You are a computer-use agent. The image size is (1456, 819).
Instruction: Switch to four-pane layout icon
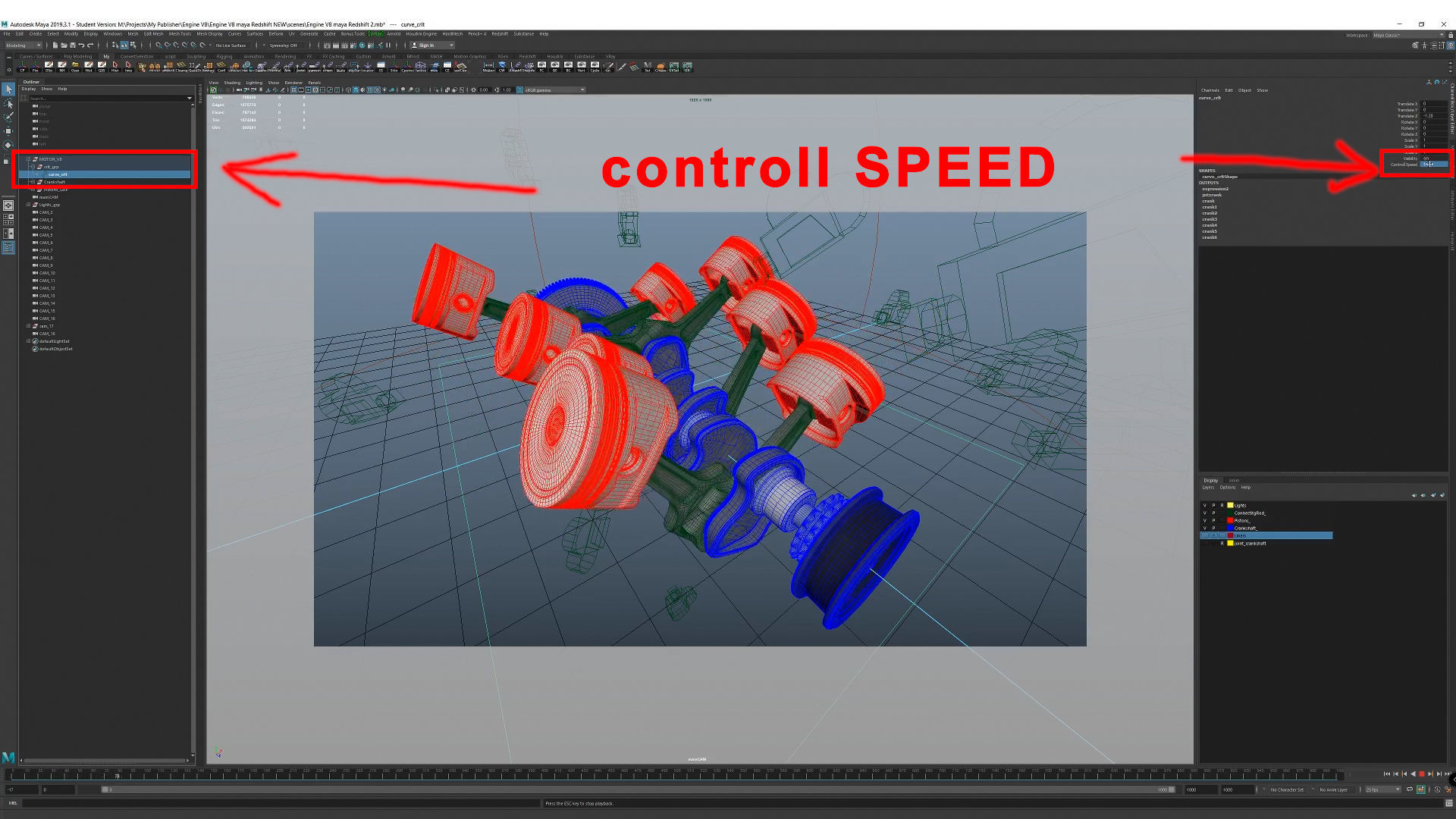click(8, 219)
